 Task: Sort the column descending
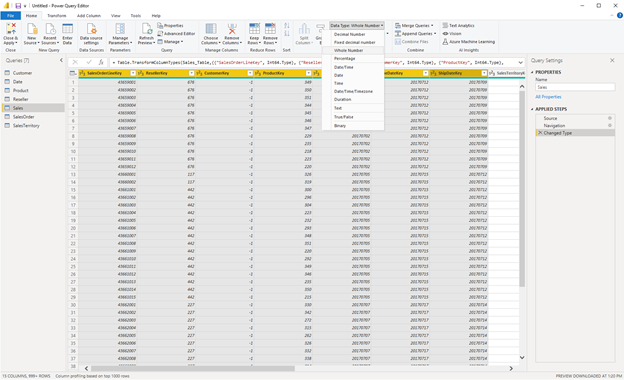pyautogui.click(x=287, y=33)
